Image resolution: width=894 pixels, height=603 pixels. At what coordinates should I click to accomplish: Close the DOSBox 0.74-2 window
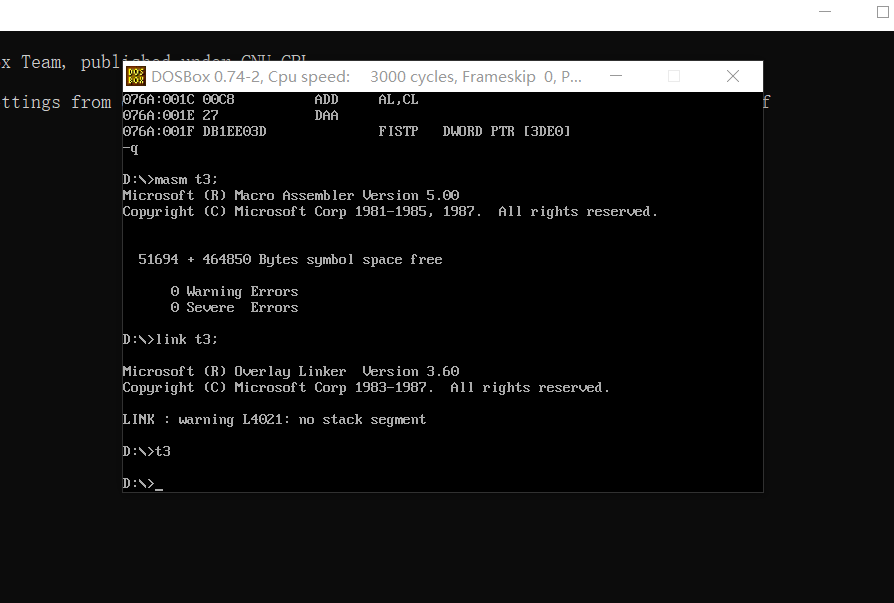[x=733, y=76]
